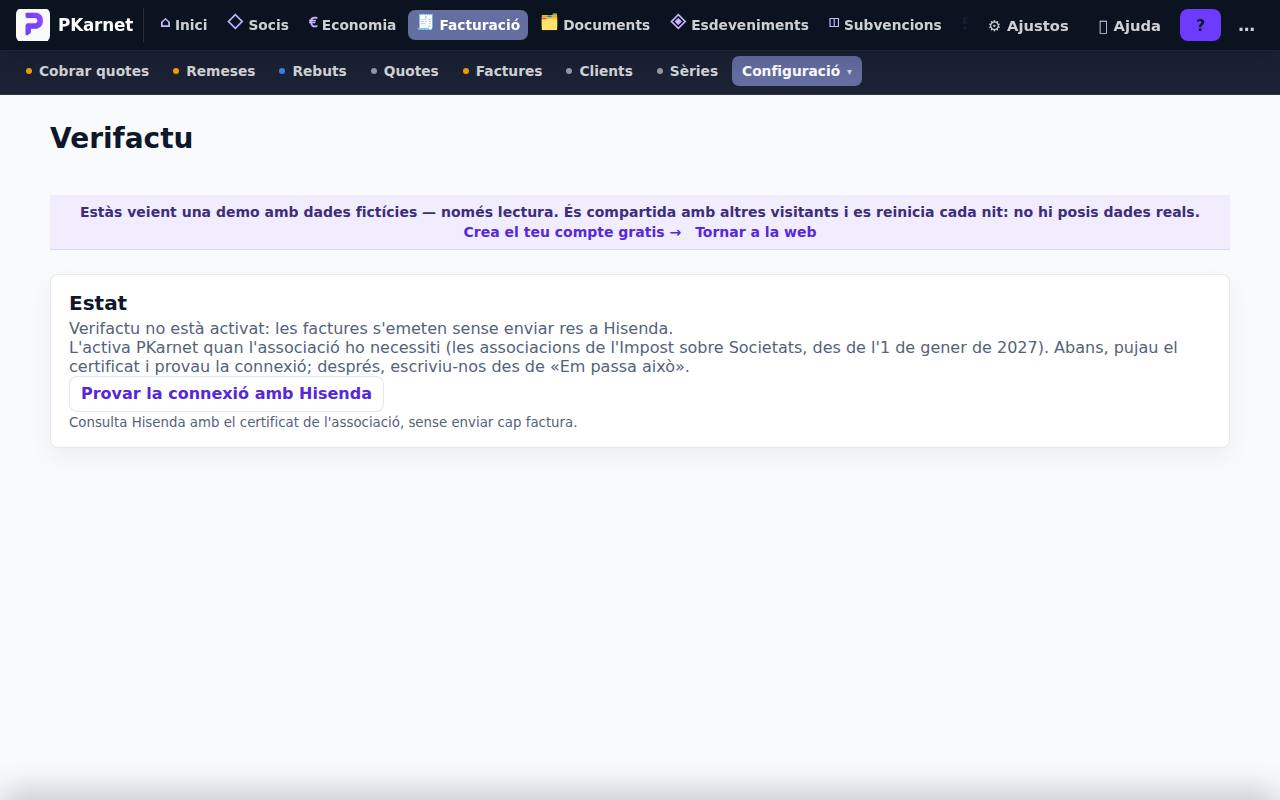Expand the Configuració dropdown
1280x800 pixels.
(x=797, y=71)
